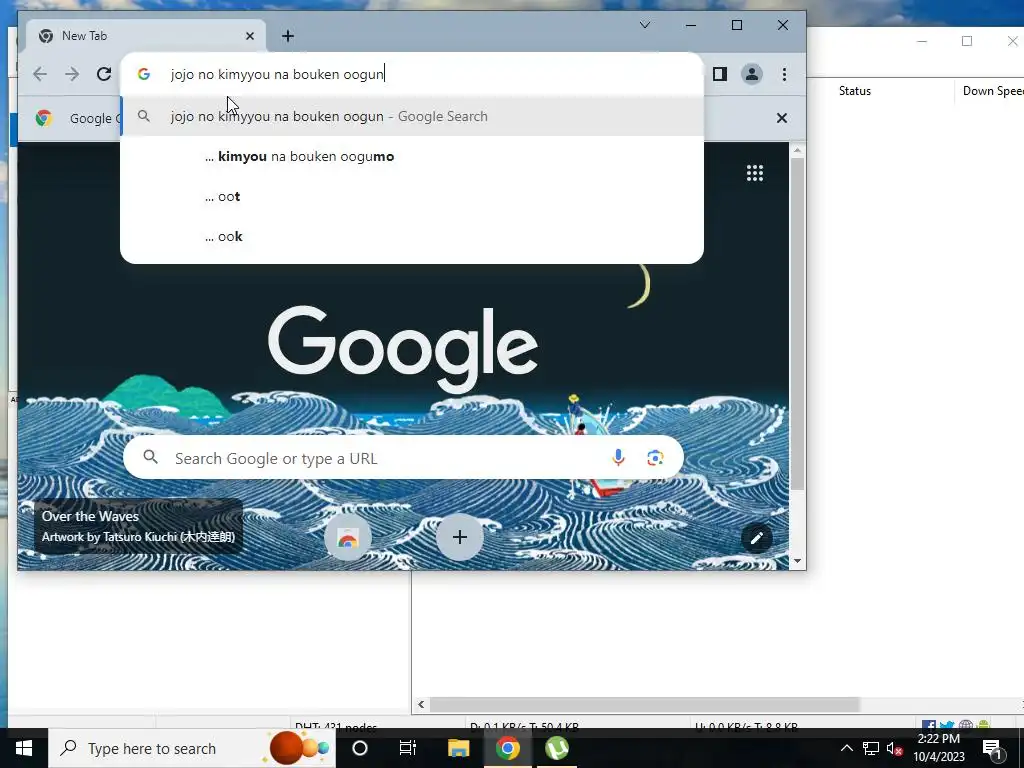The image size is (1024, 768).
Task: Click the Chrome page scrollbar down arrow
Action: [x=797, y=561]
